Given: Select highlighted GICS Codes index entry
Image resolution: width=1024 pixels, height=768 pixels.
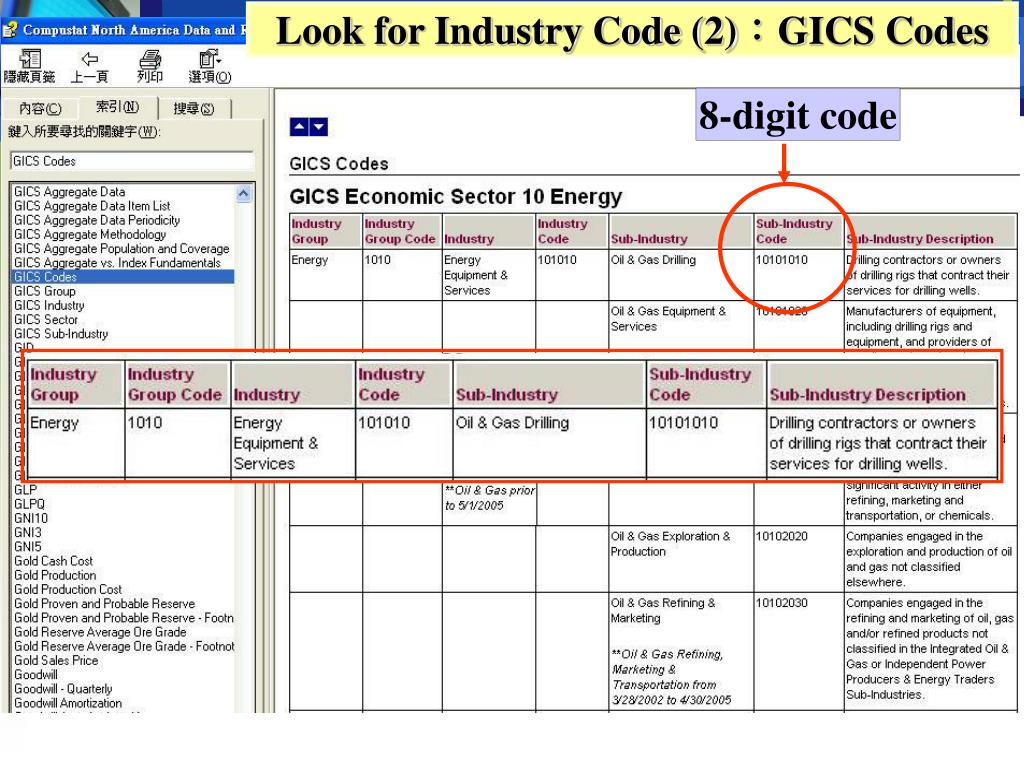Looking at the screenshot, I should point(123,277).
